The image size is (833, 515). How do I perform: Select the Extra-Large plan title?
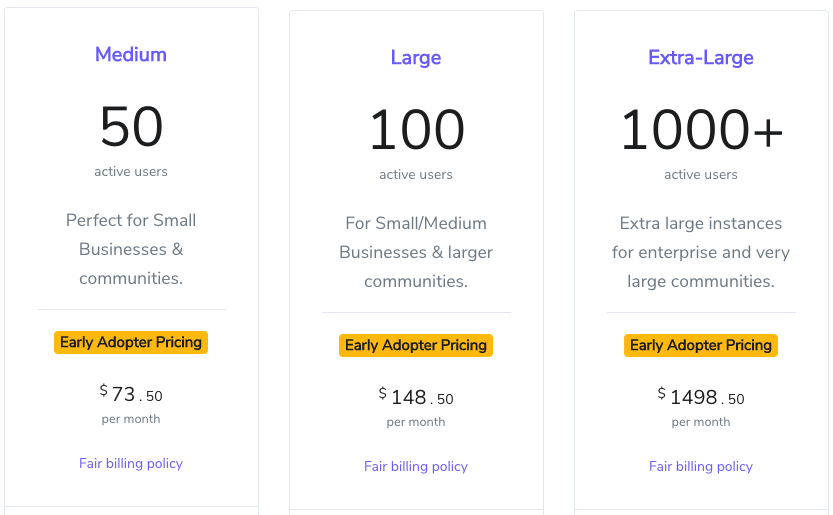tap(701, 58)
